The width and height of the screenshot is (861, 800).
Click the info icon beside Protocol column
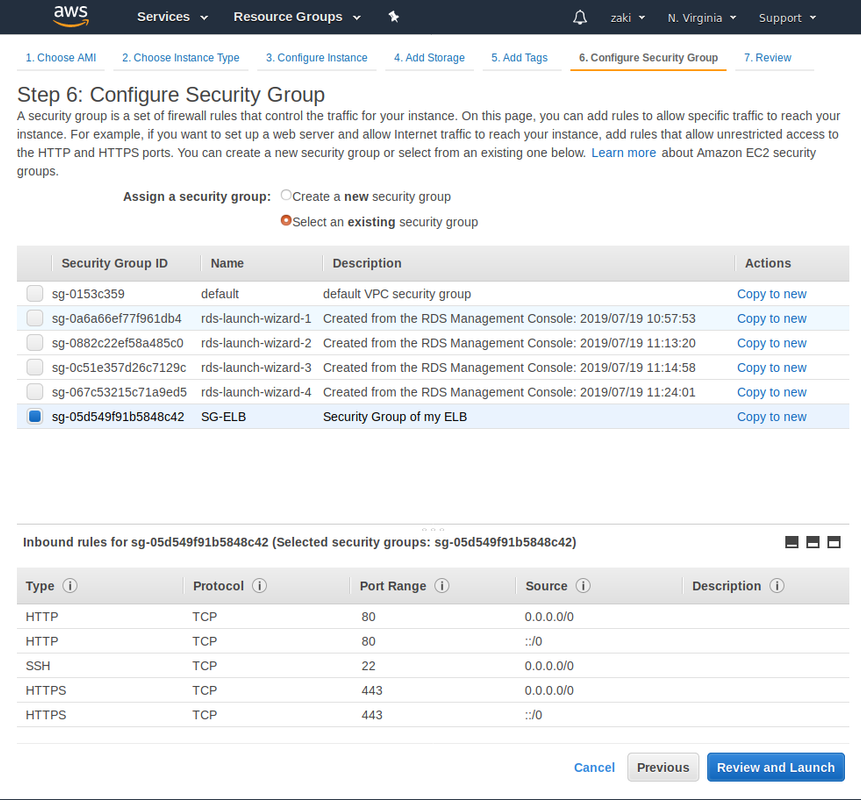point(259,586)
